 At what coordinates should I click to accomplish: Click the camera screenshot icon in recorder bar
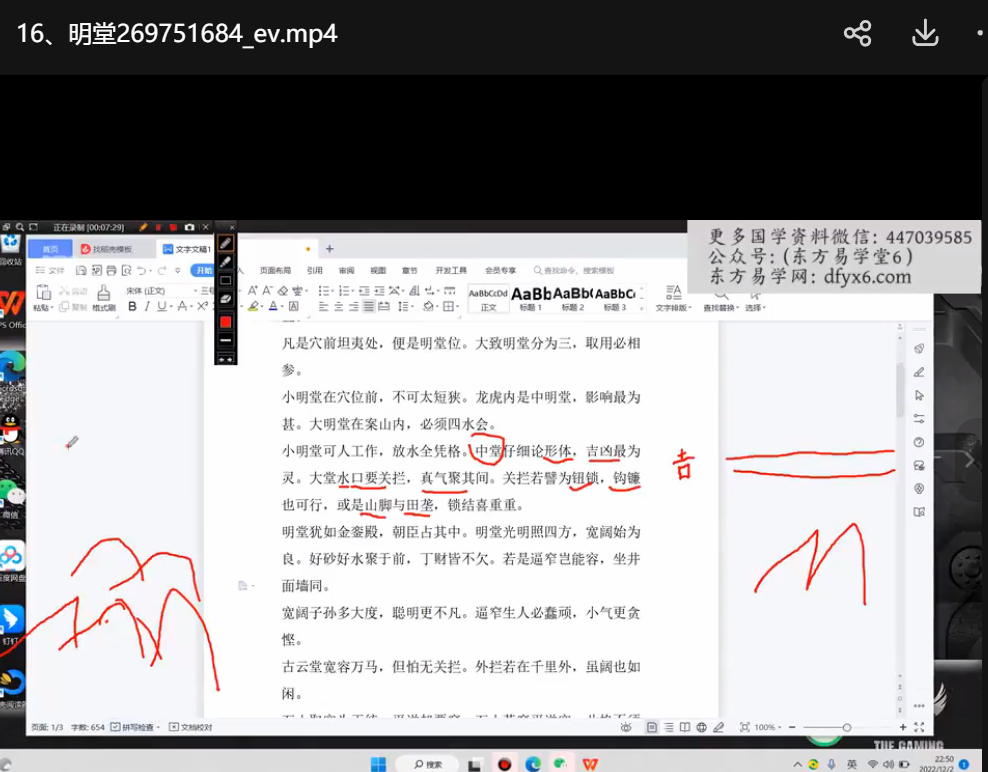point(189,228)
